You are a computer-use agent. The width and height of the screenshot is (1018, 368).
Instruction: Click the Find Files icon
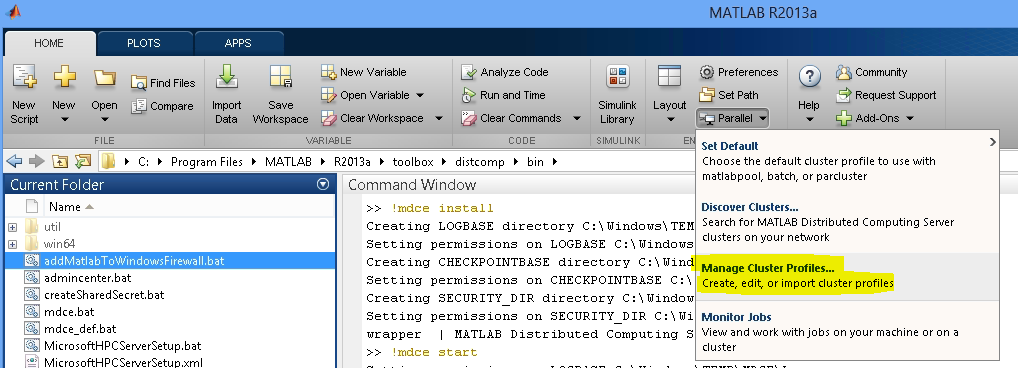pyautogui.click(x=138, y=83)
